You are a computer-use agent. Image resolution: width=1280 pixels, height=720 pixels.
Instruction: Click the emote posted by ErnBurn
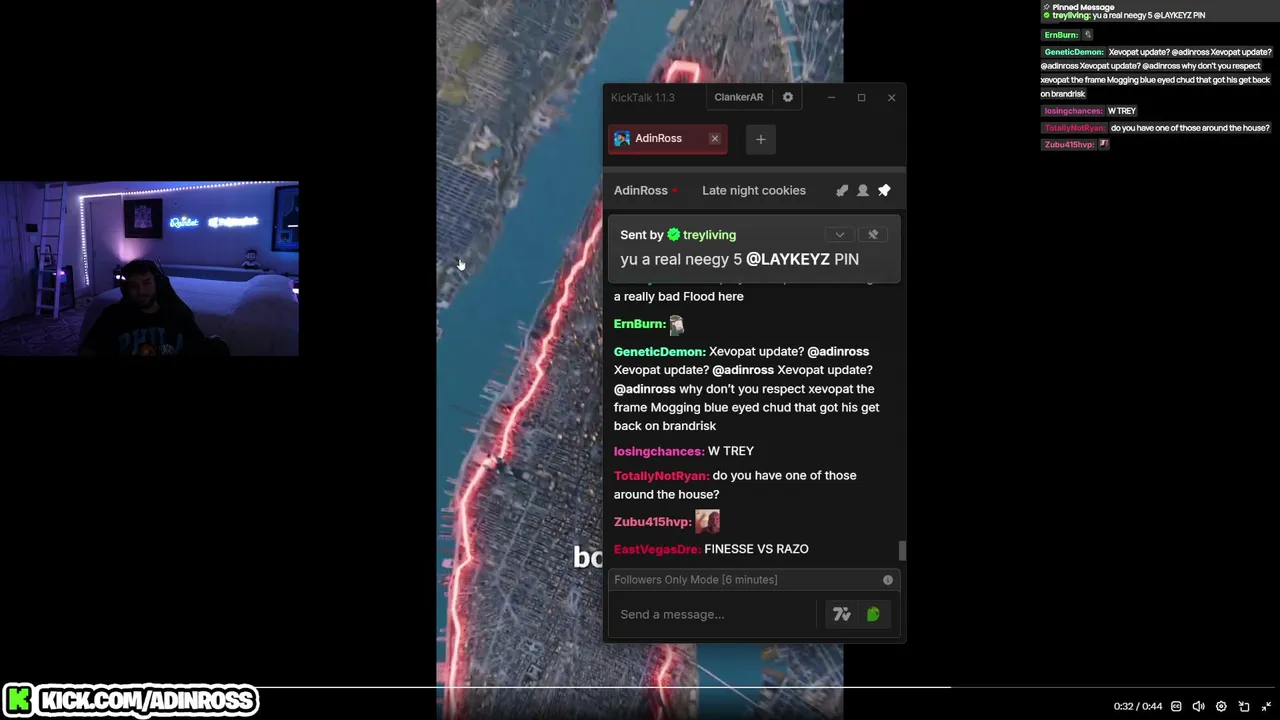677,324
